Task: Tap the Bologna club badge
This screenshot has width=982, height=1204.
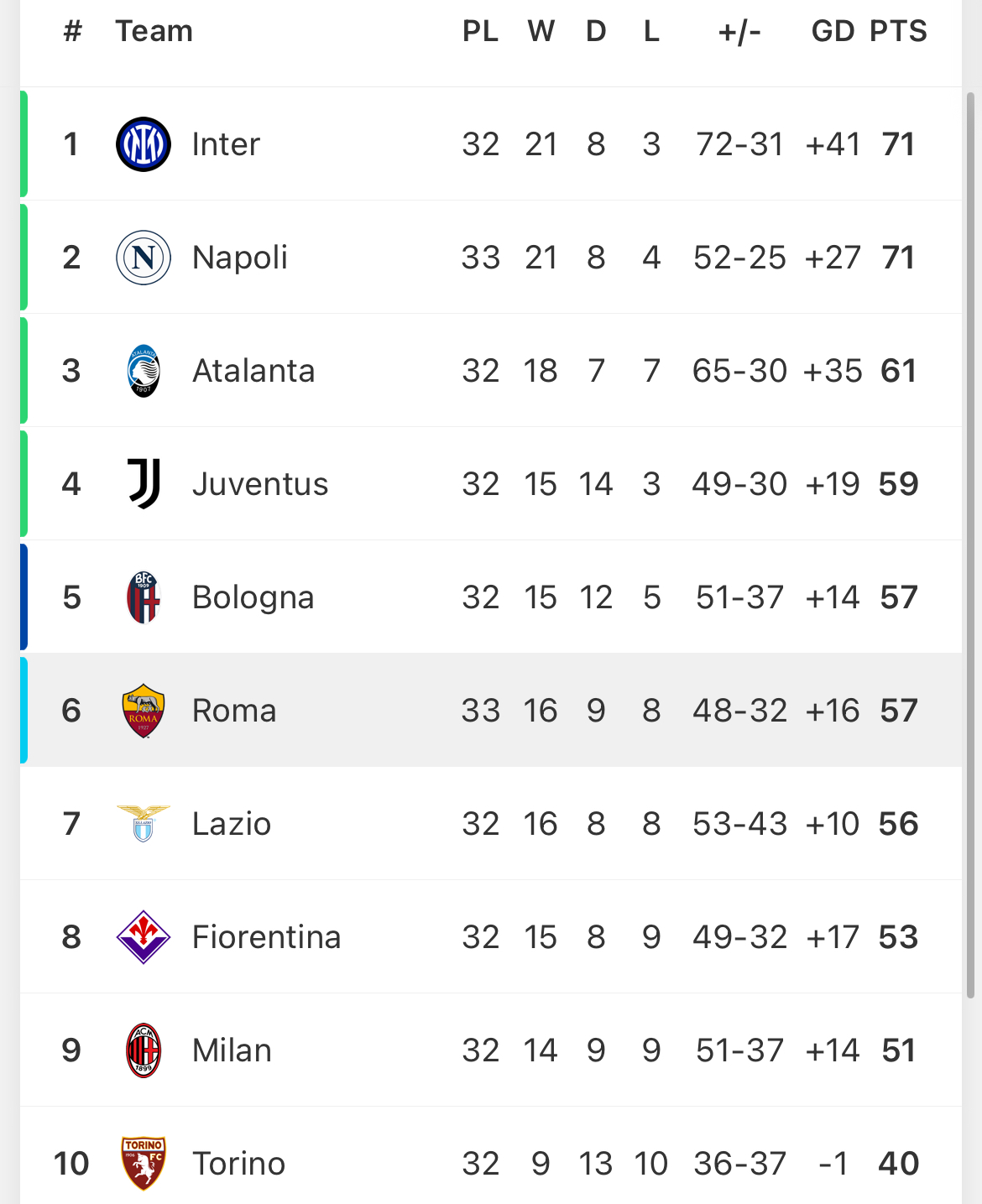Action: click(144, 597)
